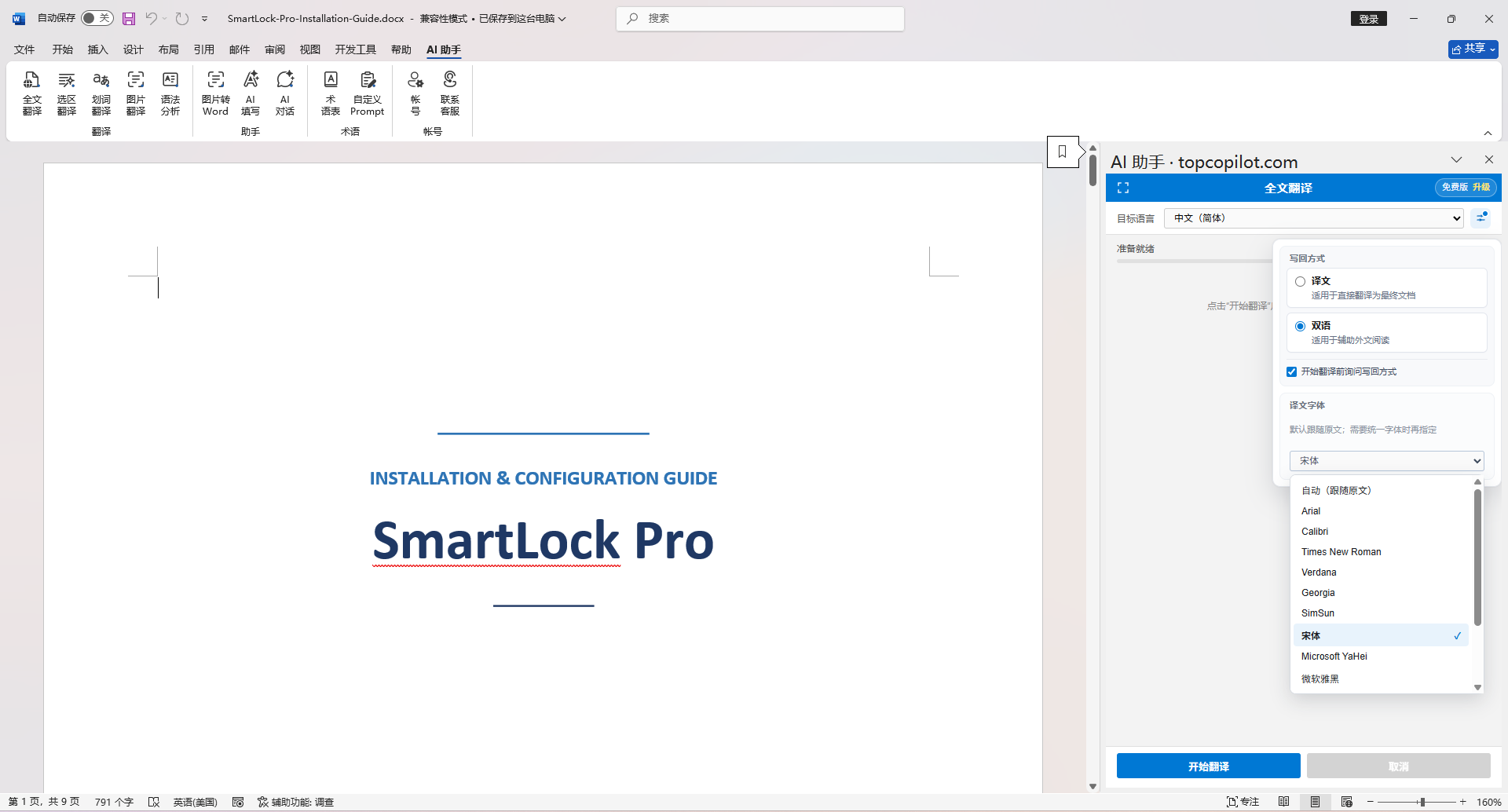1508x812 pixels.
Task: Click the zoom slider handle
Action: pos(1422,802)
